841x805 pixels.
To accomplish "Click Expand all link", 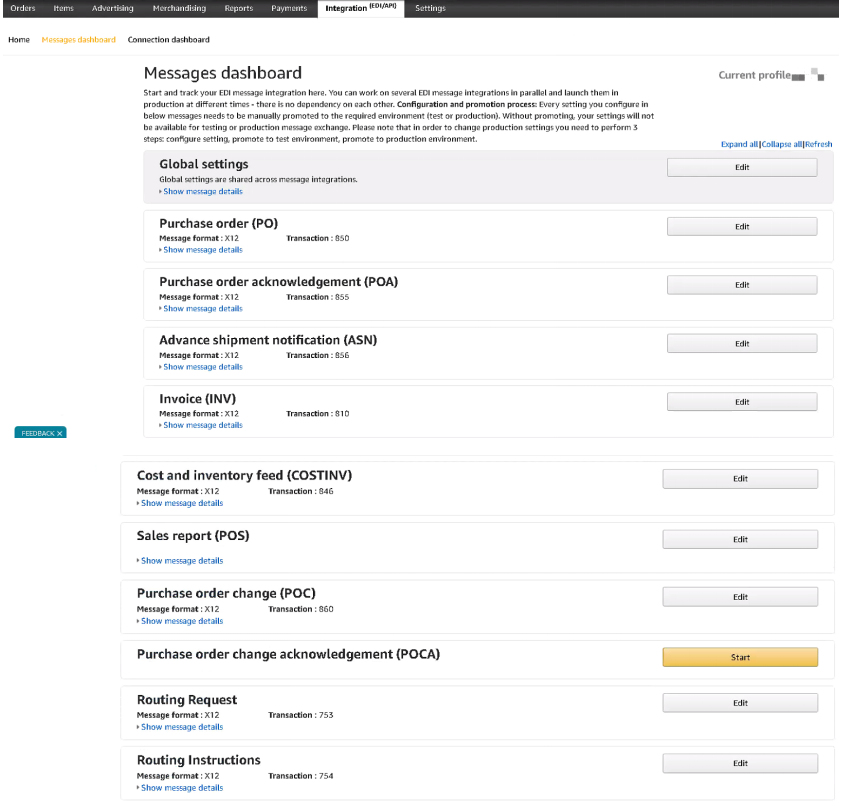I will click(x=739, y=144).
